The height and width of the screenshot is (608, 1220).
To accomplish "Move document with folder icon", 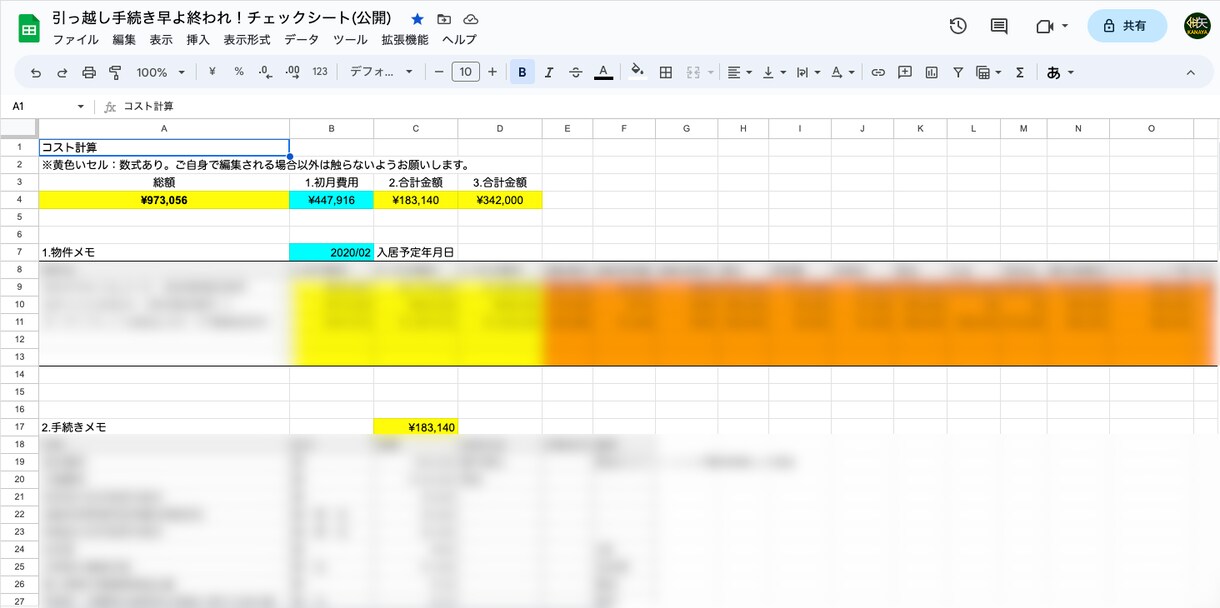I will [x=444, y=19].
